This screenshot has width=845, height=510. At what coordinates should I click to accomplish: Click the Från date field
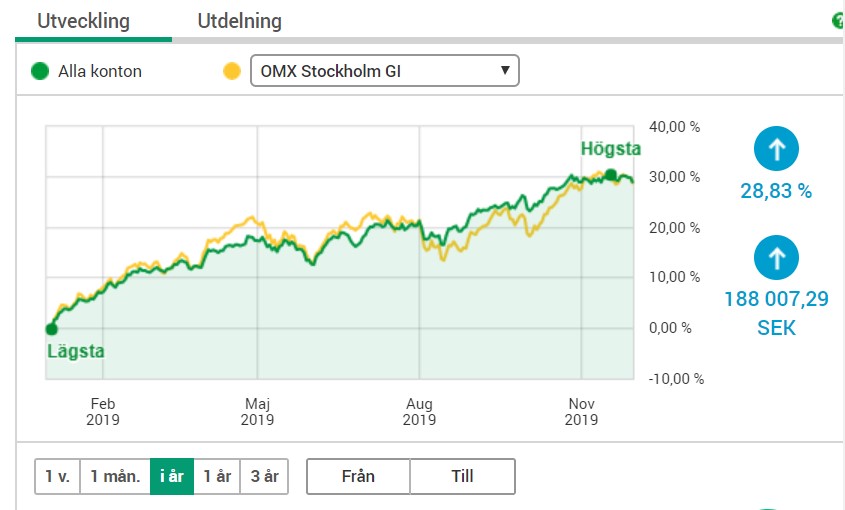(x=358, y=476)
